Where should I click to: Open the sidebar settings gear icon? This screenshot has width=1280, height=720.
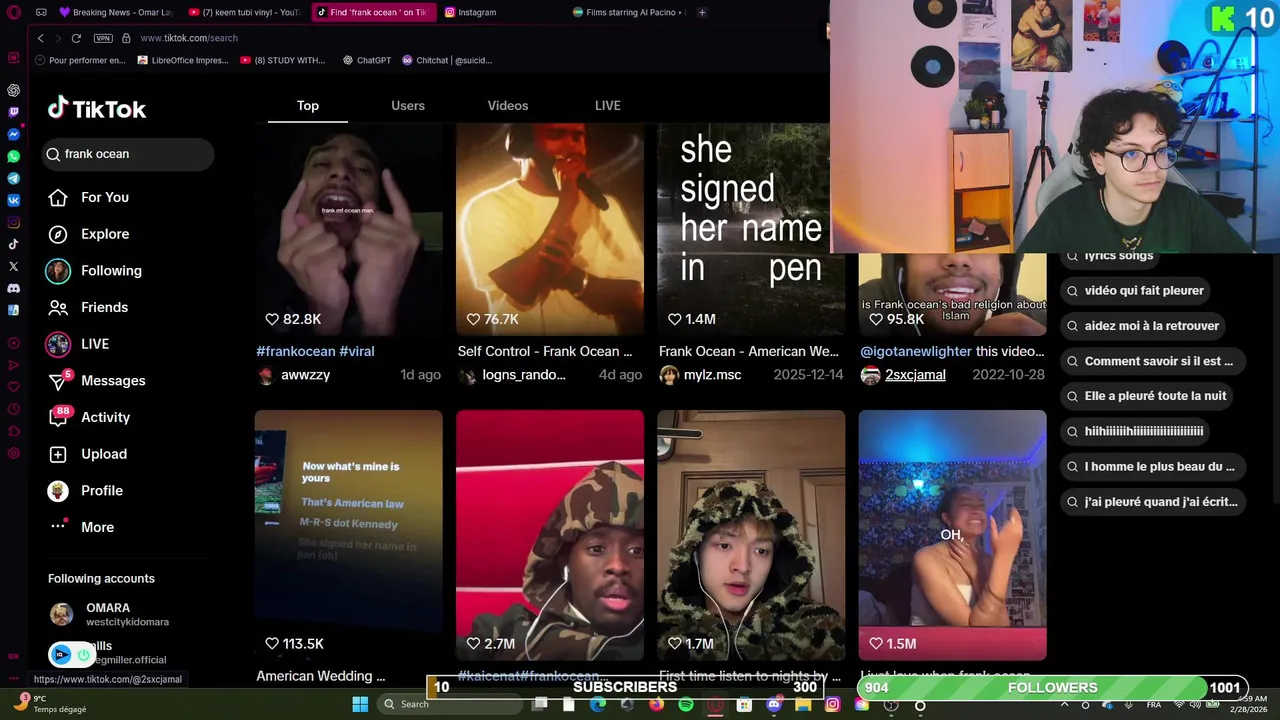click(x=13, y=453)
